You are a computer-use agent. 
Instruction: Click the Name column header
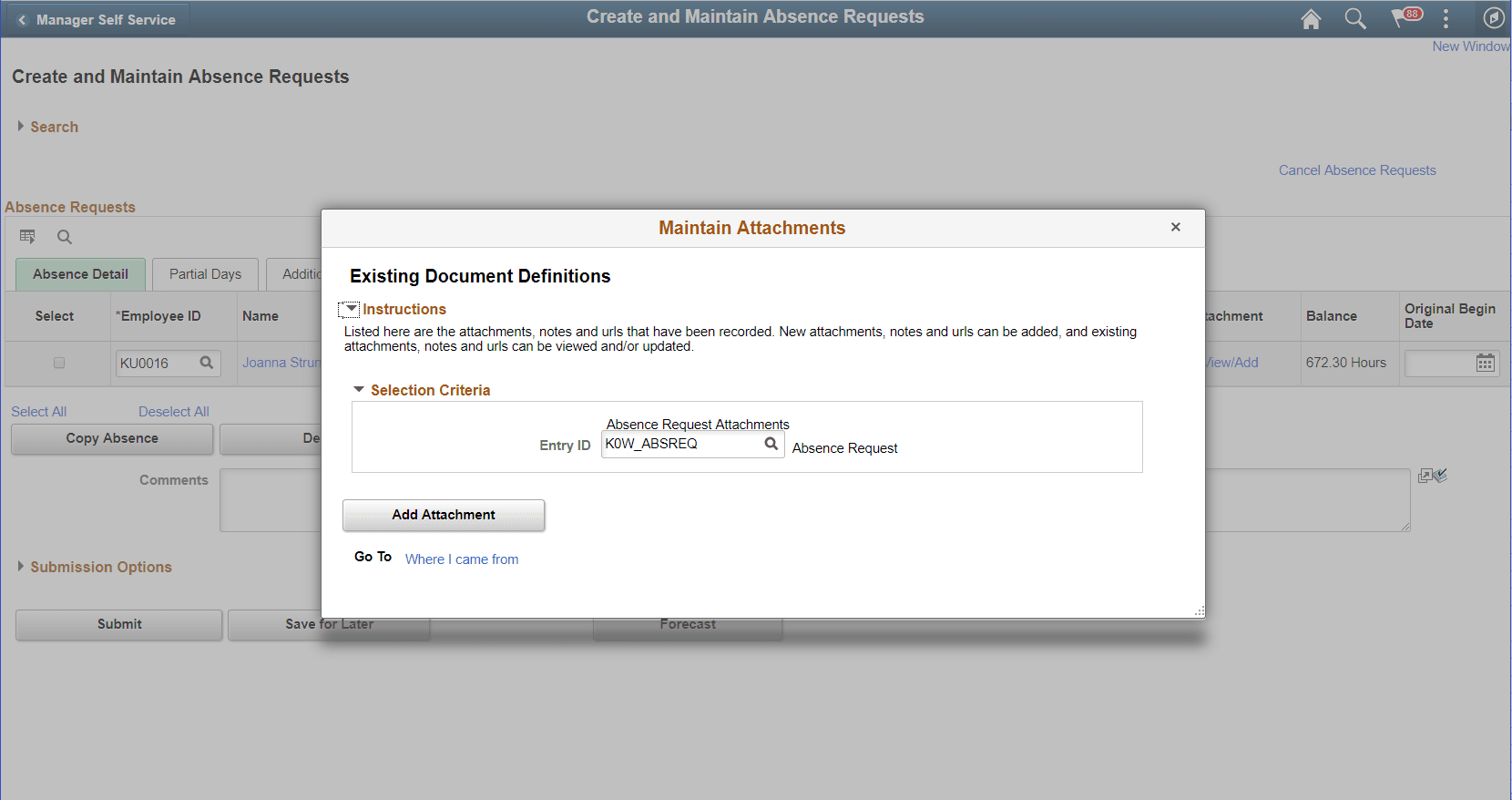click(261, 316)
